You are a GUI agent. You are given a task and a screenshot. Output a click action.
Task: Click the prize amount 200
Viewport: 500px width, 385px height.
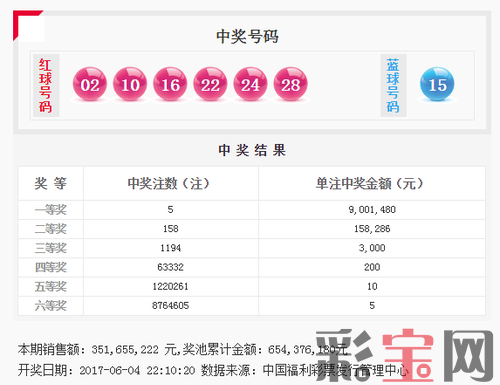pyautogui.click(x=372, y=267)
